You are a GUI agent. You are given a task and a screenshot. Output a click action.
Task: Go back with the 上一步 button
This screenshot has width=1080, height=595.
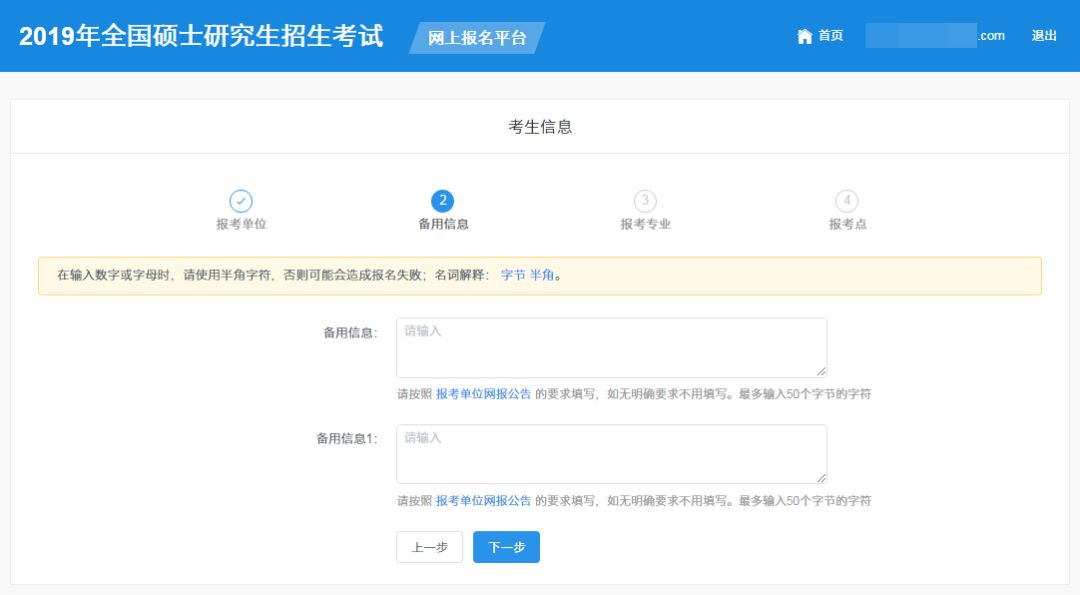click(429, 547)
